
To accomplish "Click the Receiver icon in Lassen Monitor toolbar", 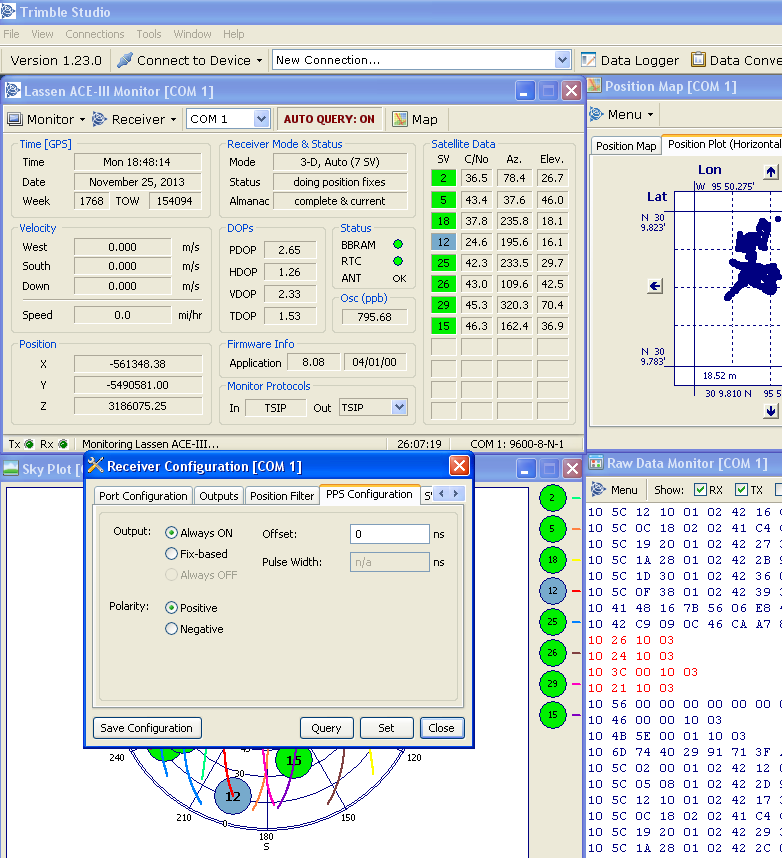I will tap(99, 119).
